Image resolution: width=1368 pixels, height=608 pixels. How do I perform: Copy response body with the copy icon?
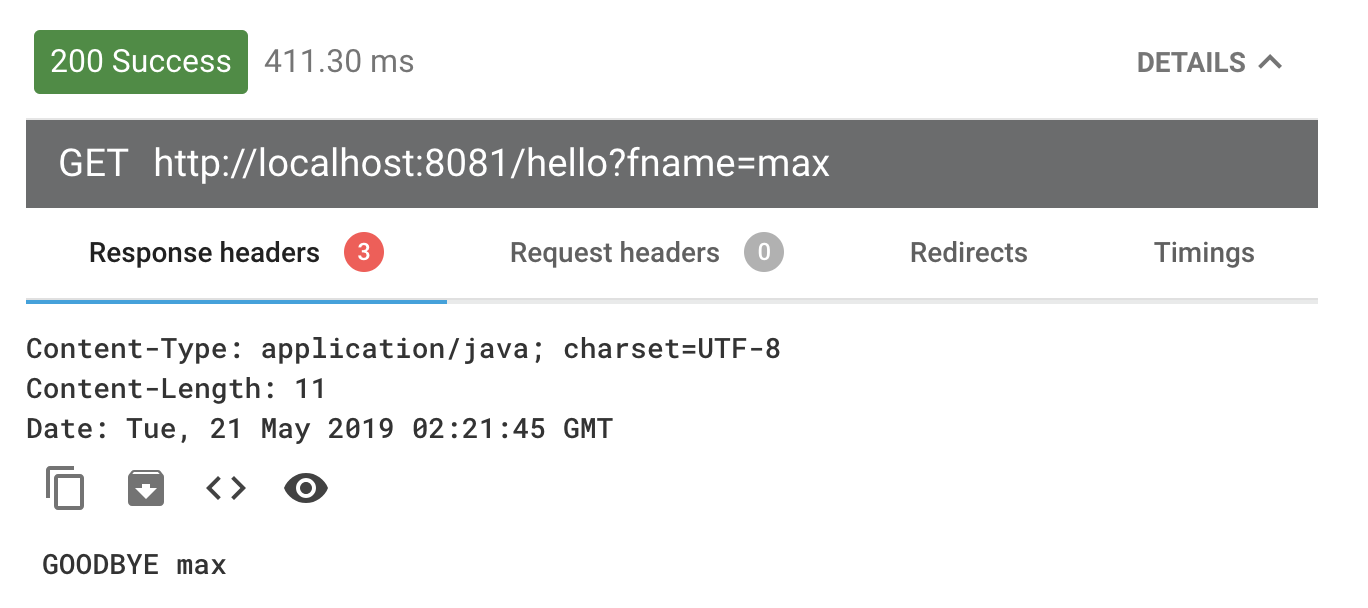point(65,488)
